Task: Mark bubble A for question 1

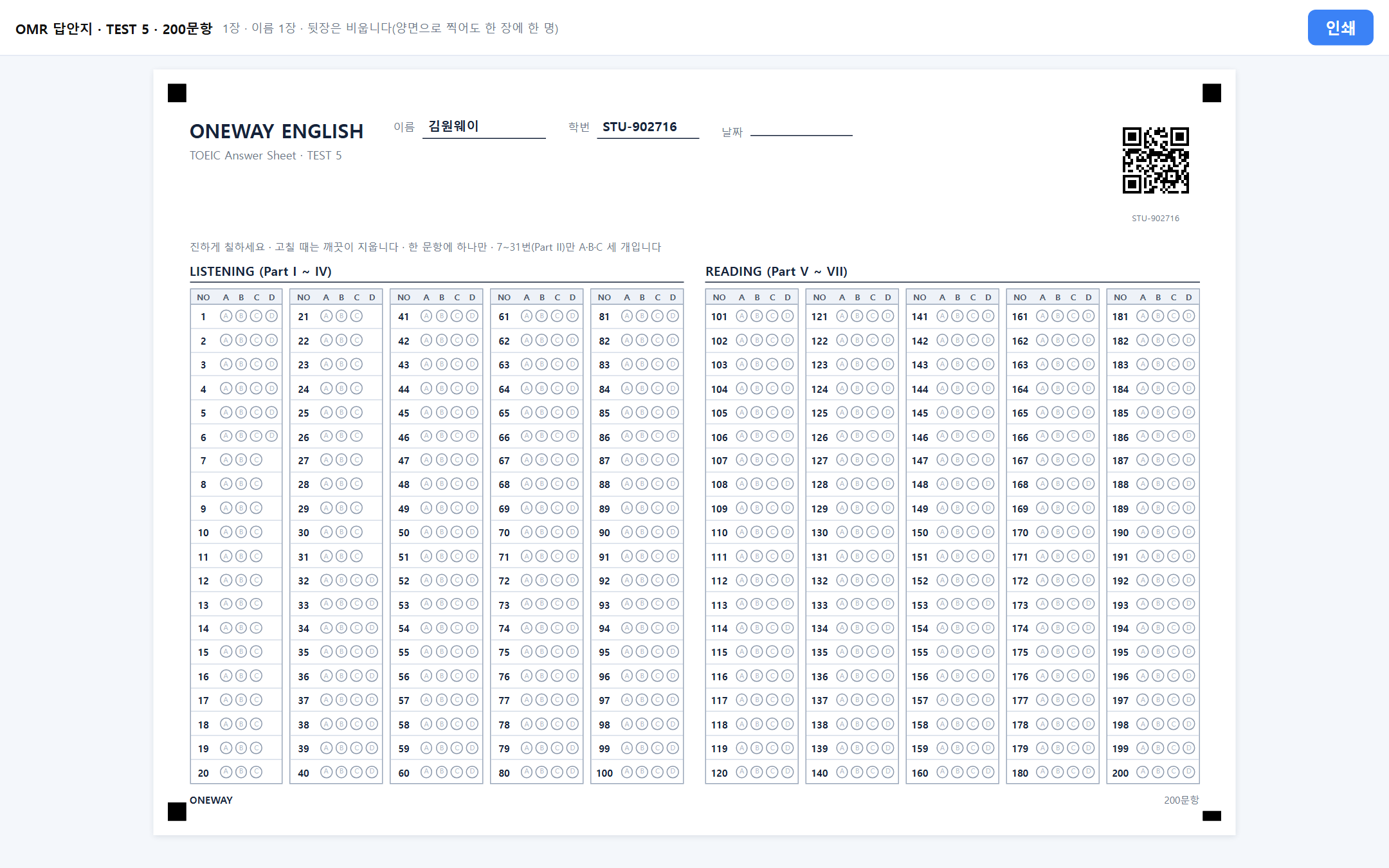Action: (x=226, y=316)
